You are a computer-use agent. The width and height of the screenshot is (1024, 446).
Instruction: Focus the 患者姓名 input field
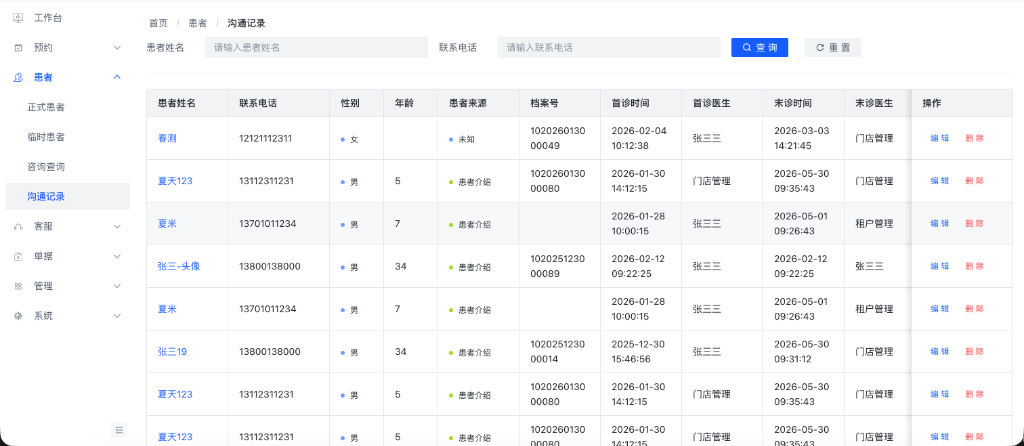click(316, 48)
